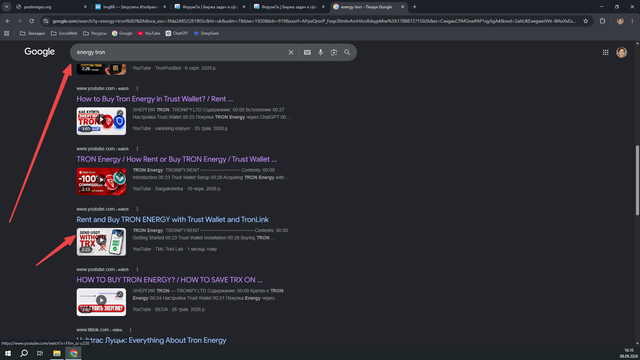Open 'HOW TO BUY TRON ENERGY?' link
This screenshot has width=640, height=360.
pos(169,280)
